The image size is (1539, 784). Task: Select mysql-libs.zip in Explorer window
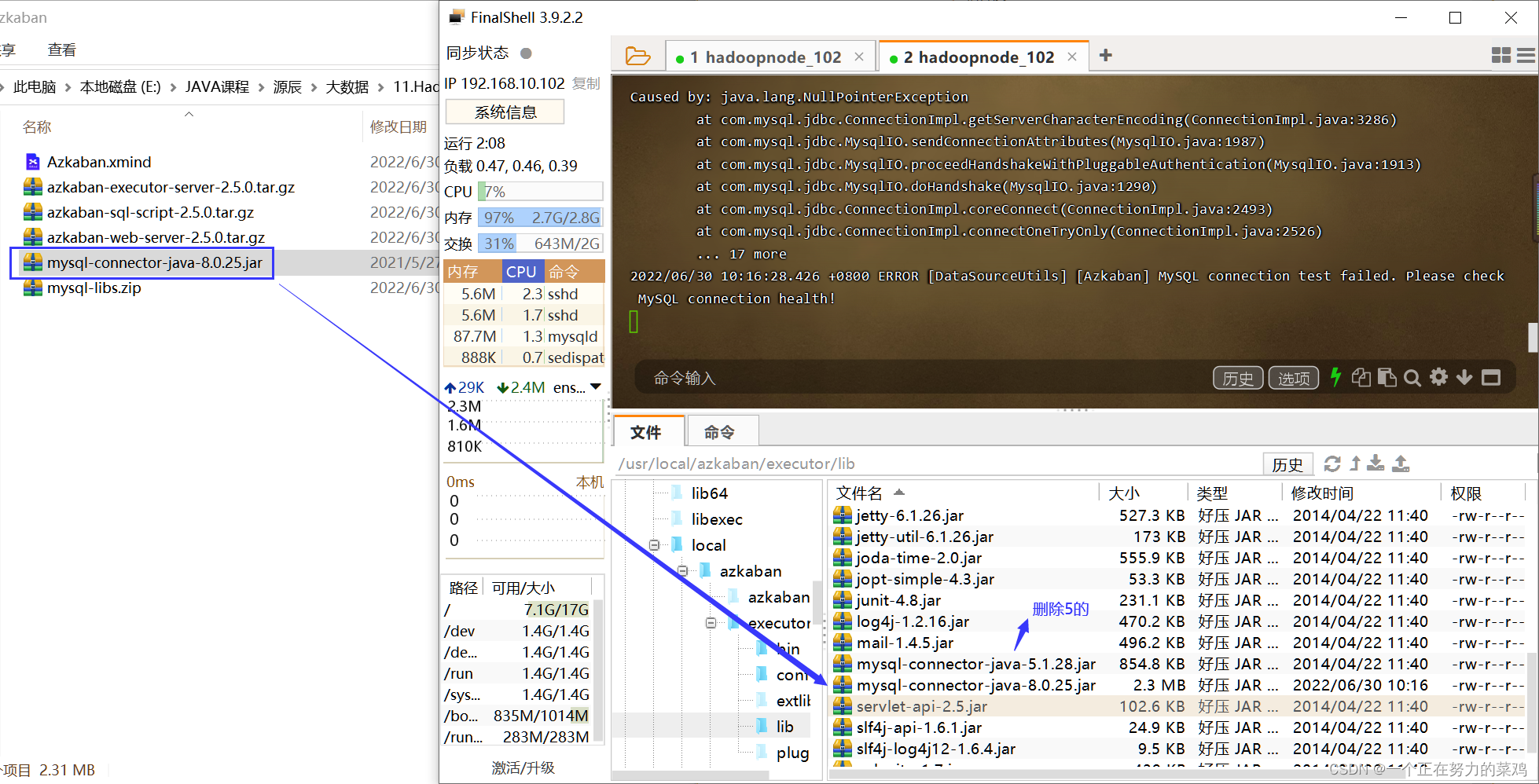94,288
